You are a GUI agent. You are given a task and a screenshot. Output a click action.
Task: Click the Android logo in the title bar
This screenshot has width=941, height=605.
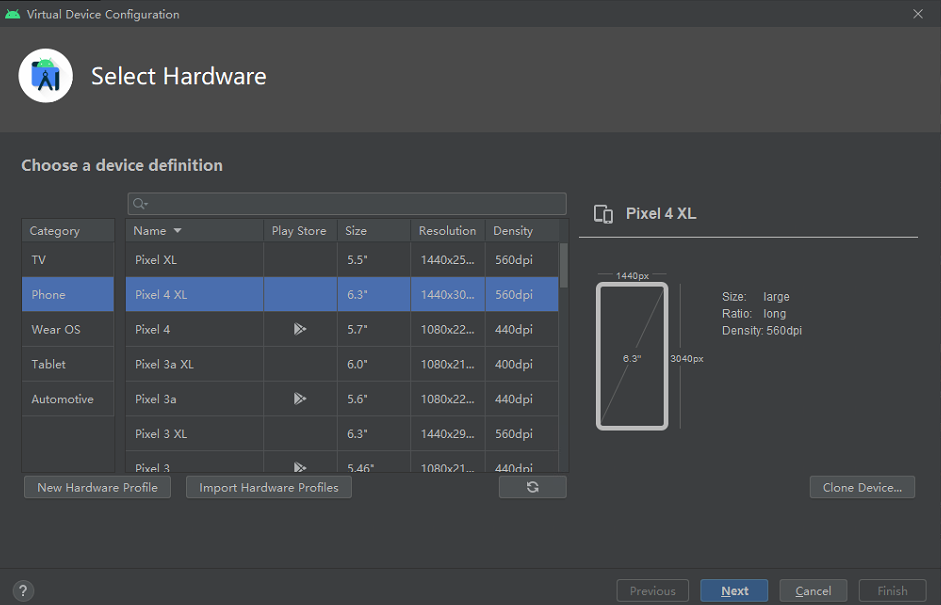click(x=12, y=14)
